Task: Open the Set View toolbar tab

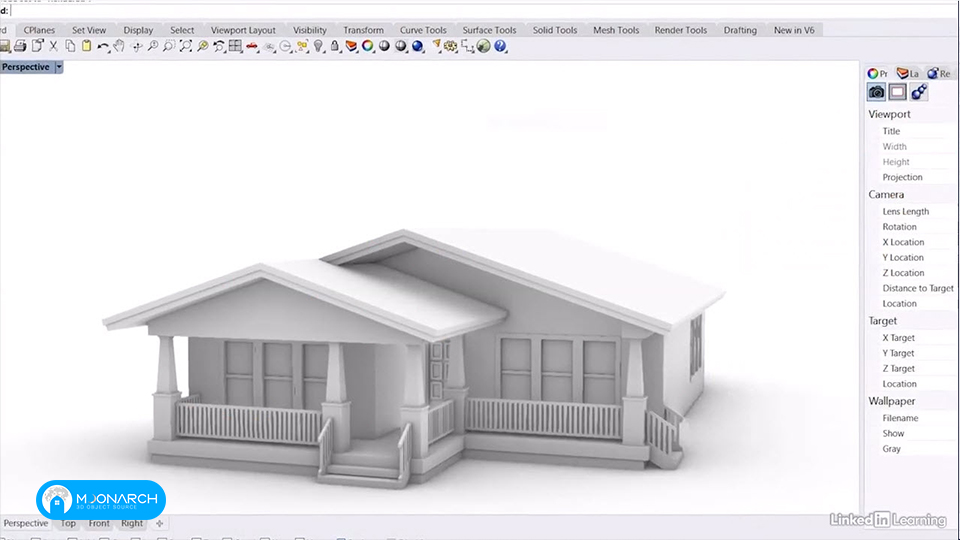Action: (x=89, y=30)
